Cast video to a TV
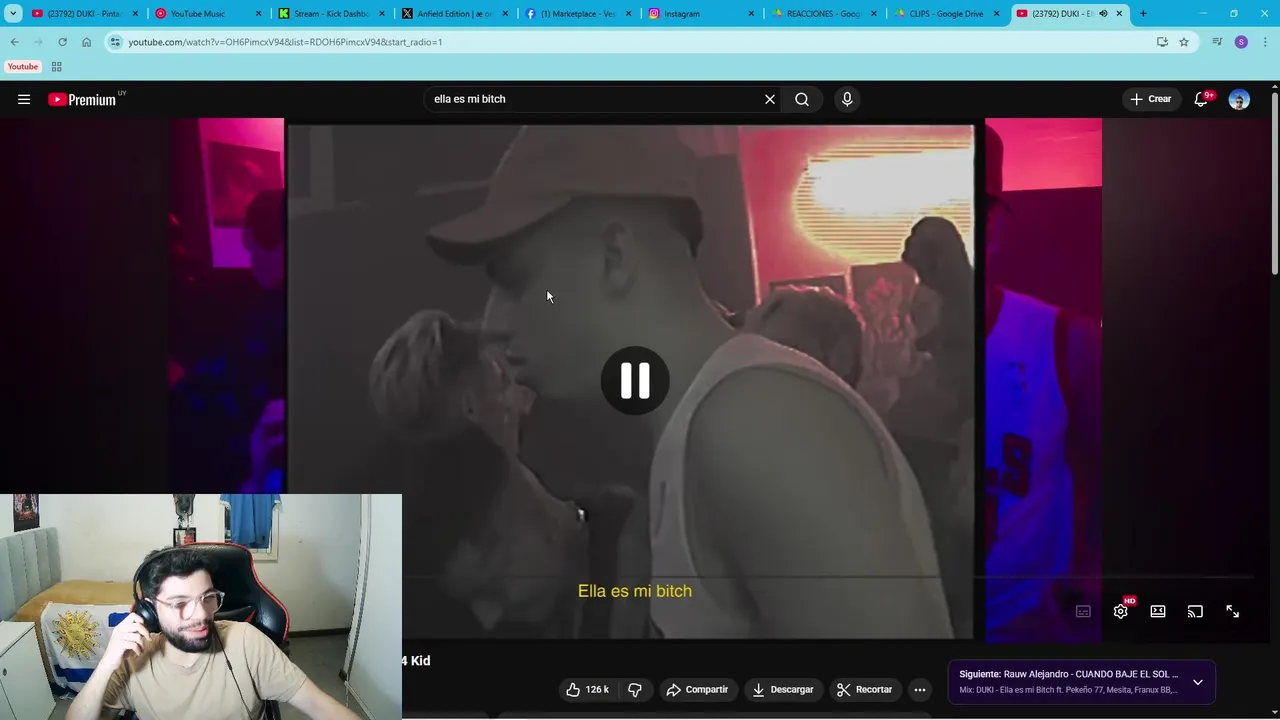 [x=1195, y=611]
